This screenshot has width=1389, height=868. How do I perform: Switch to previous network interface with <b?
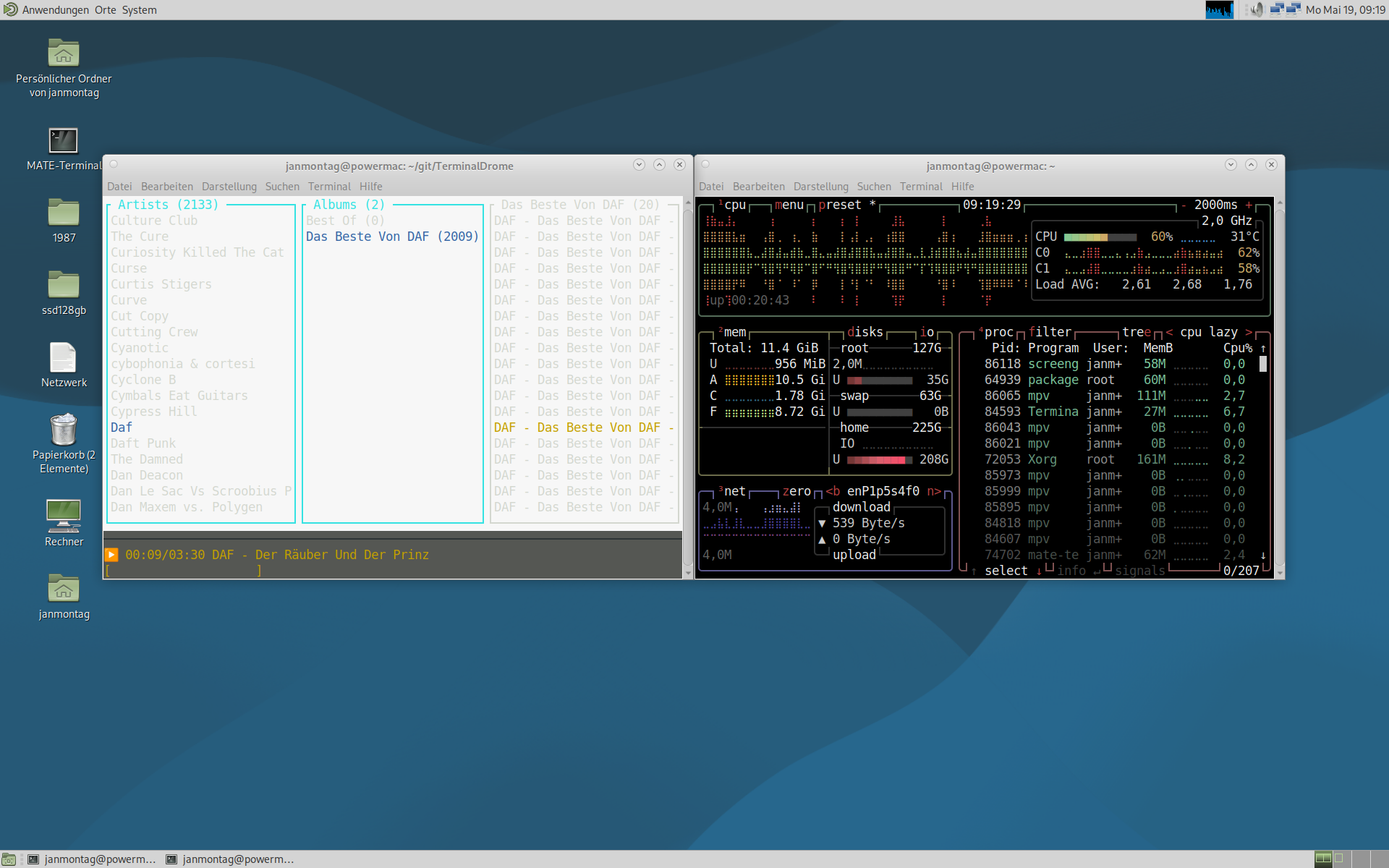833,491
